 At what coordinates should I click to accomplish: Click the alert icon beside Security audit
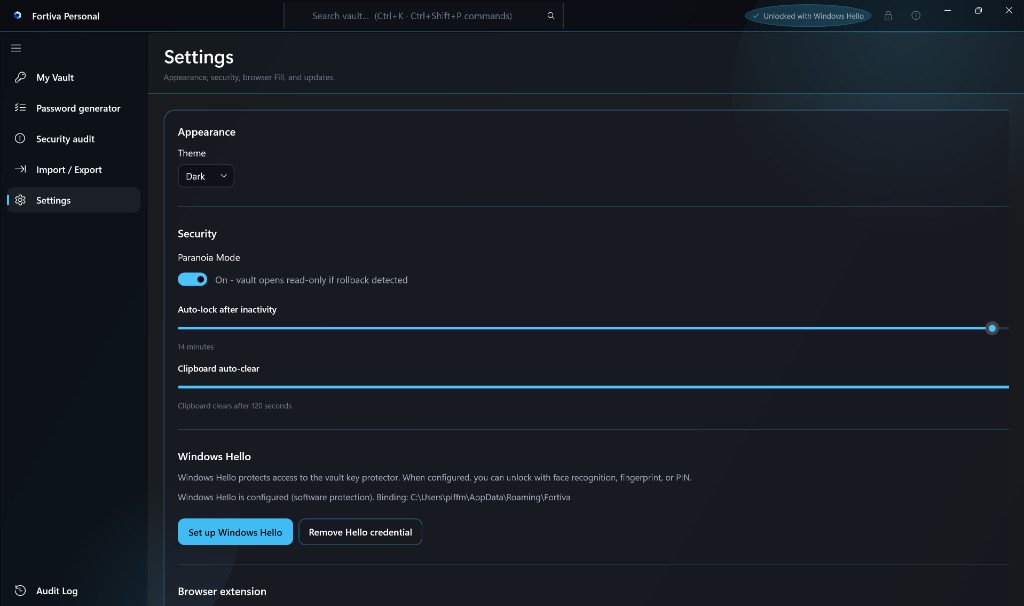tap(20, 138)
